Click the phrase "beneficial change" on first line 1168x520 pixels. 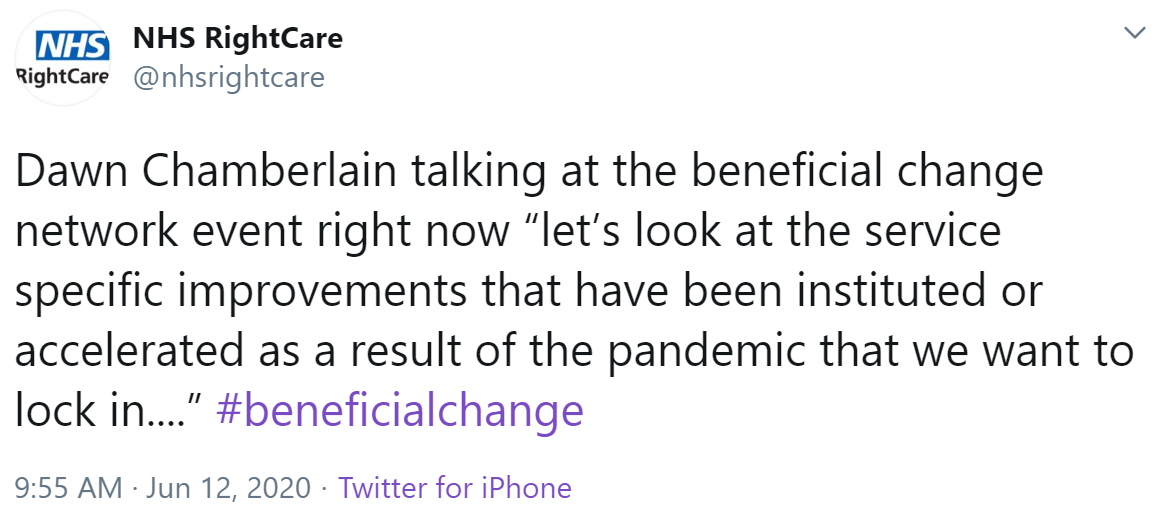click(854, 173)
